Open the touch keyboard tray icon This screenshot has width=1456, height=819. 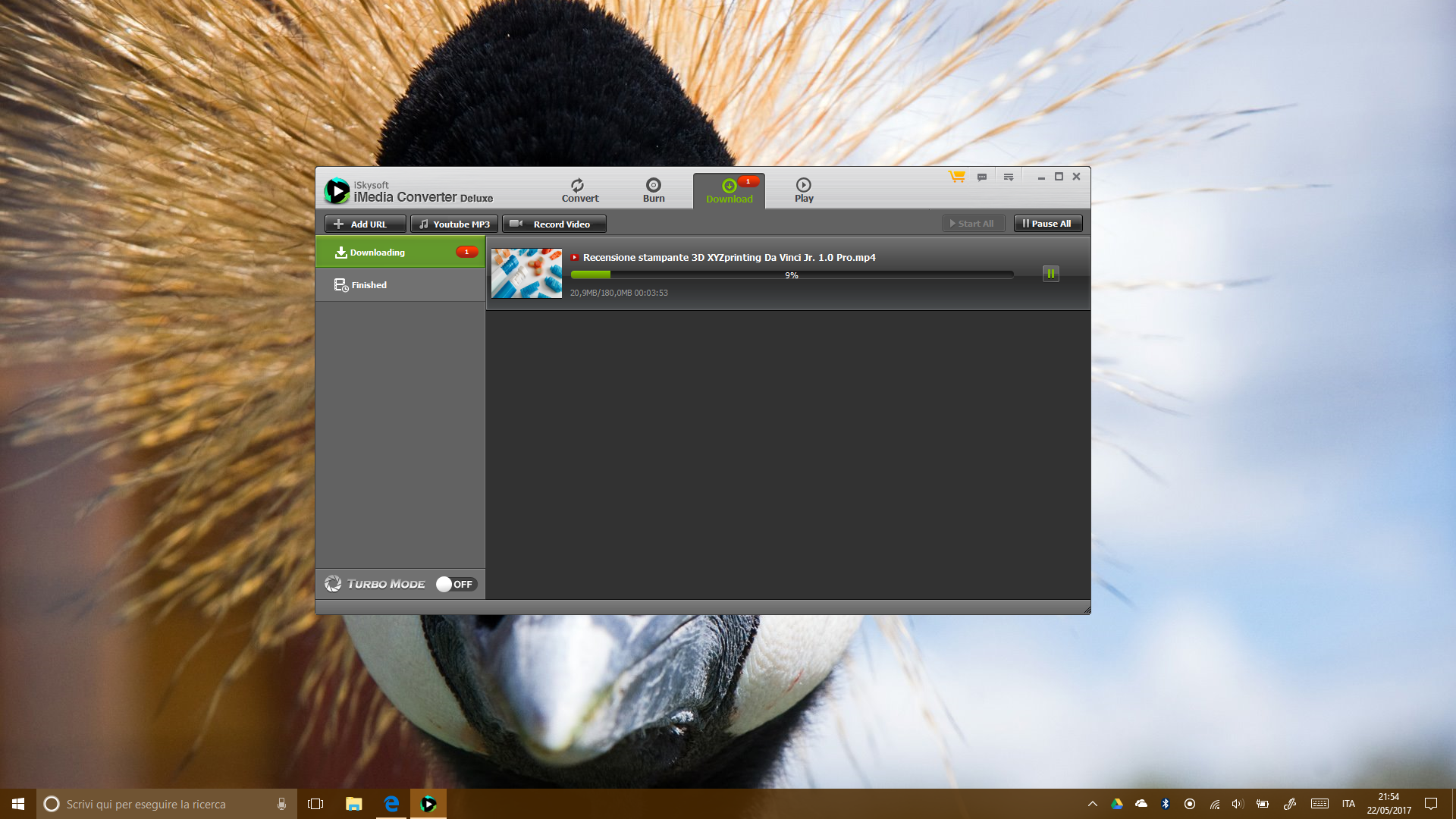coord(1319,804)
